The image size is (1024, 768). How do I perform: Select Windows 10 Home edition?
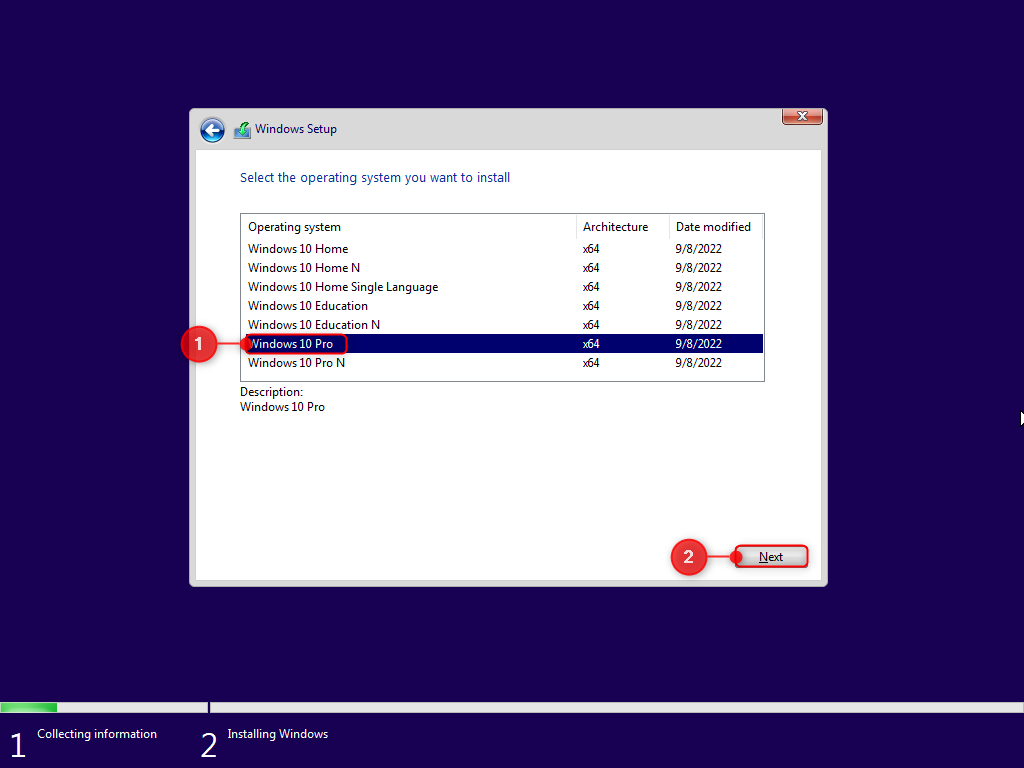click(x=502, y=249)
